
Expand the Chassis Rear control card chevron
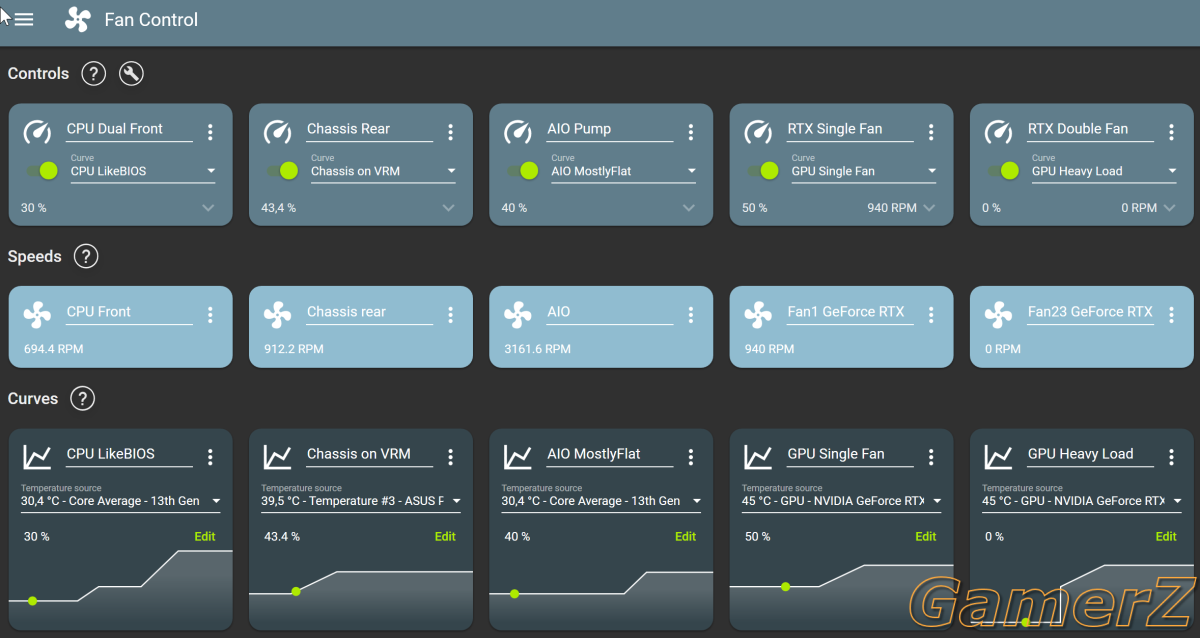[x=448, y=208]
